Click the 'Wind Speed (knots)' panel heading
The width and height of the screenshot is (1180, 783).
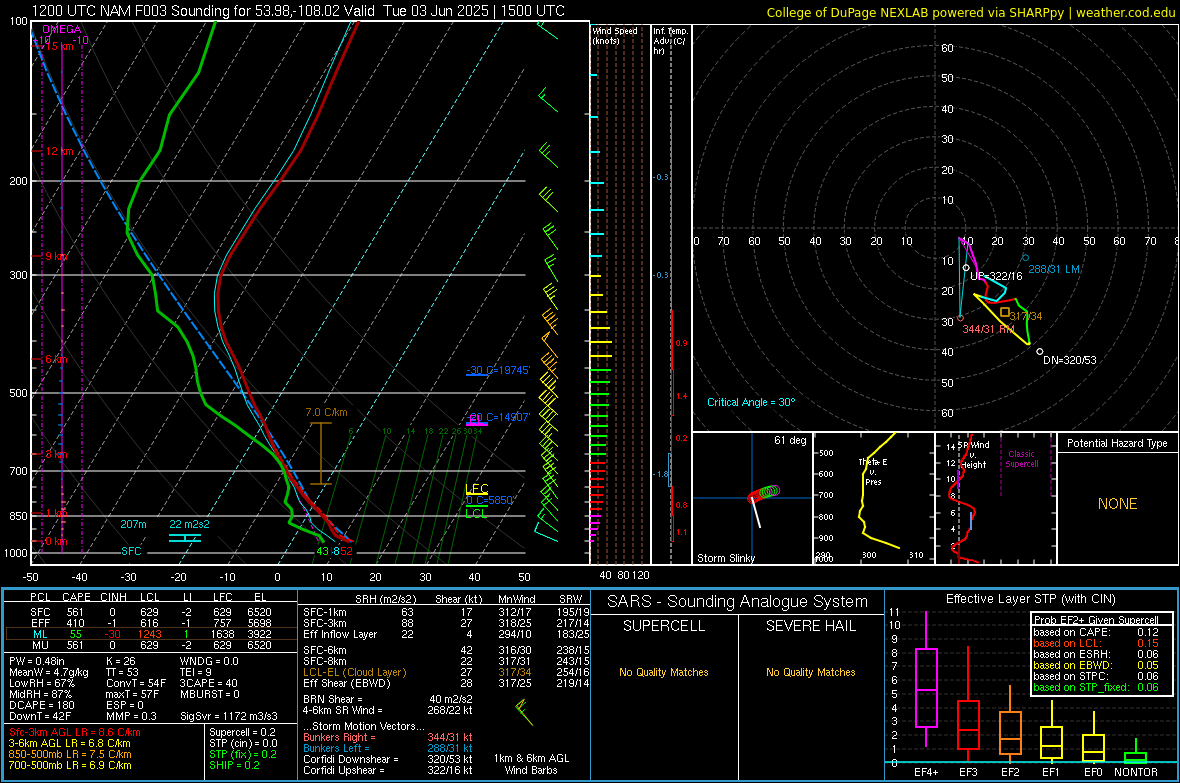click(615, 36)
